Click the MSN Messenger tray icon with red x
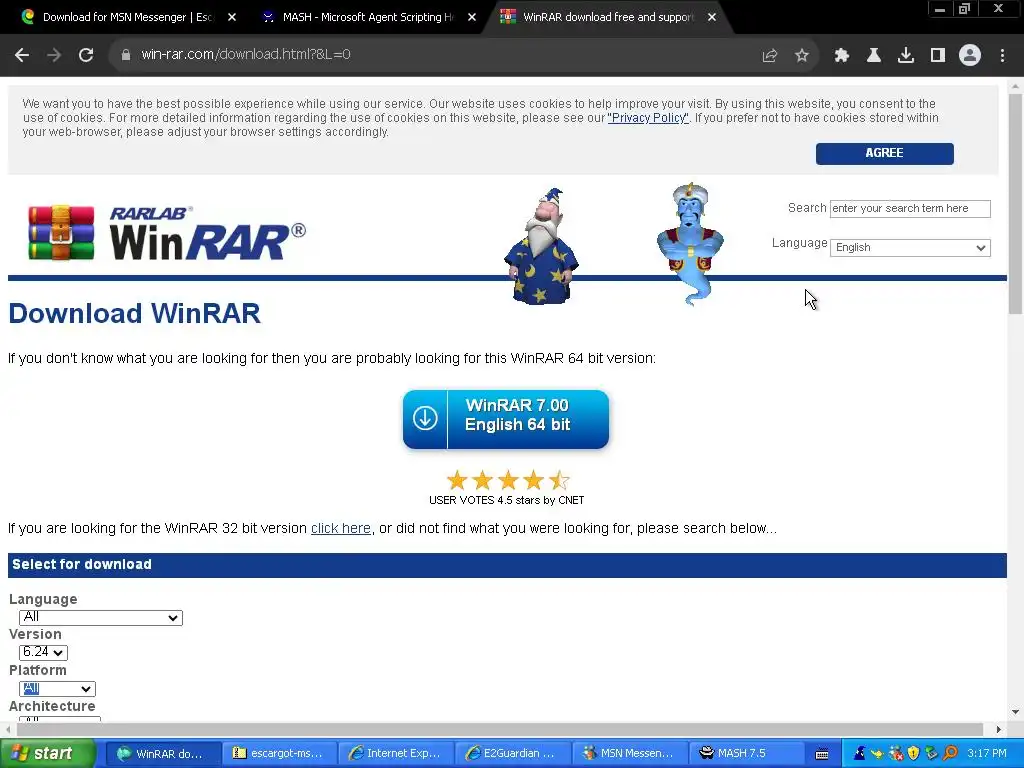1024x768 pixels. pos(896,754)
